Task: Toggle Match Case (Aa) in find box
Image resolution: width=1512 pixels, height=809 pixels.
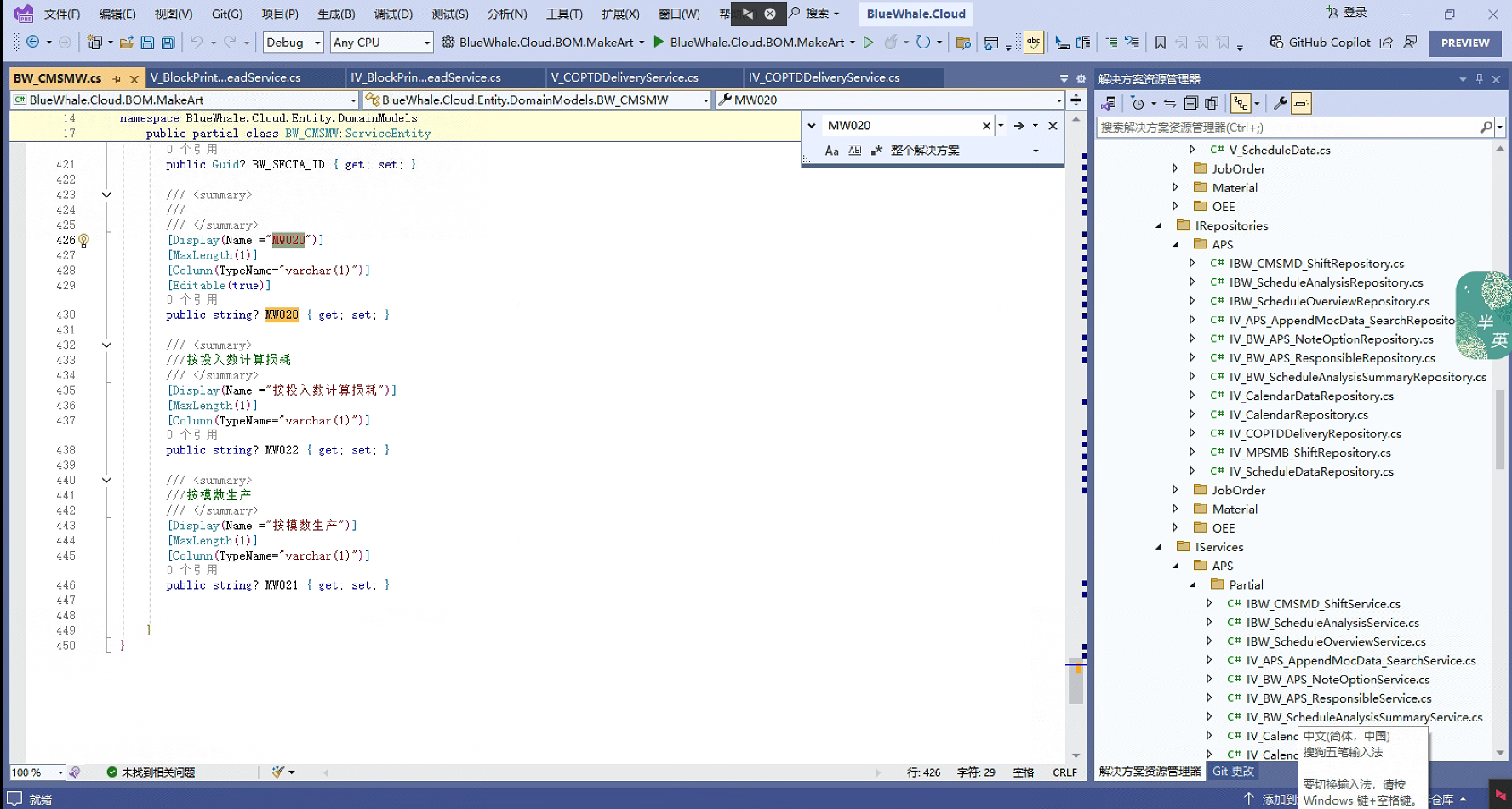Action: click(832, 151)
